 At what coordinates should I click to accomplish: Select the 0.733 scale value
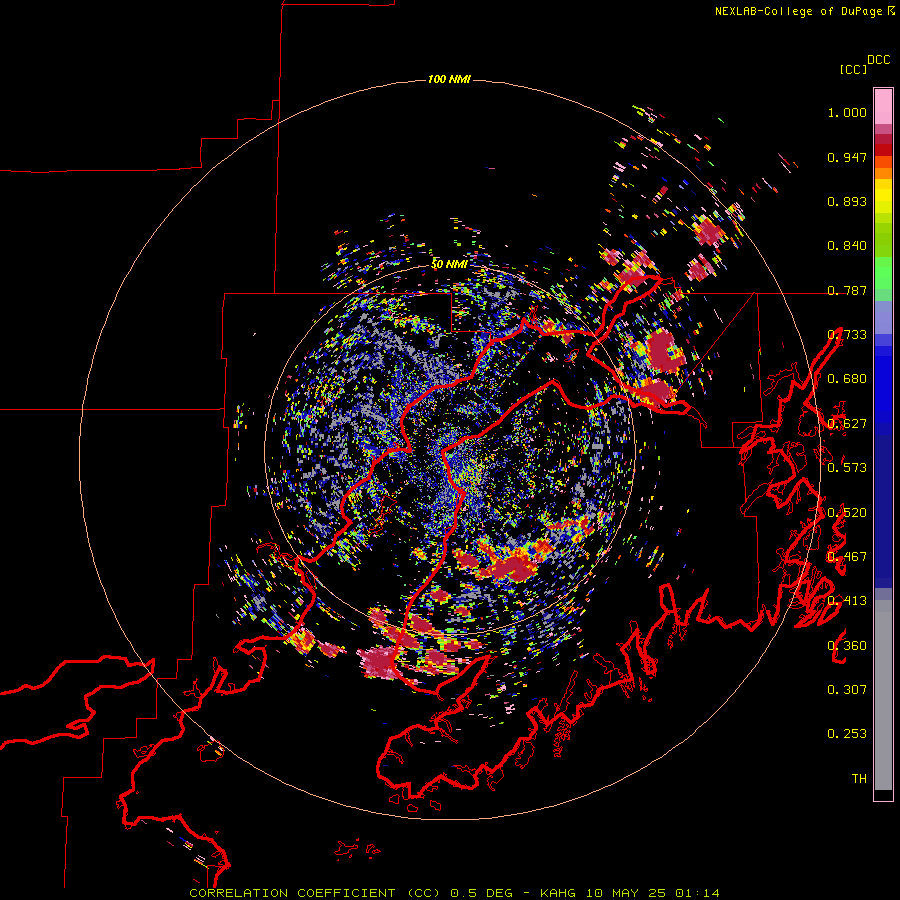847,335
